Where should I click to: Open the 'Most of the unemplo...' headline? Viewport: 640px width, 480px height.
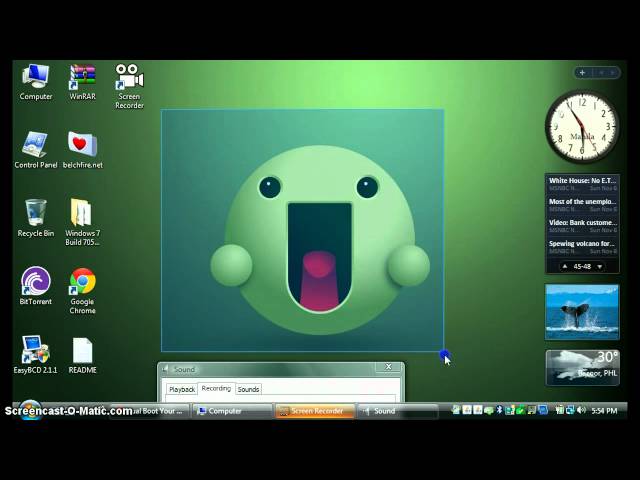[x=582, y=205]
